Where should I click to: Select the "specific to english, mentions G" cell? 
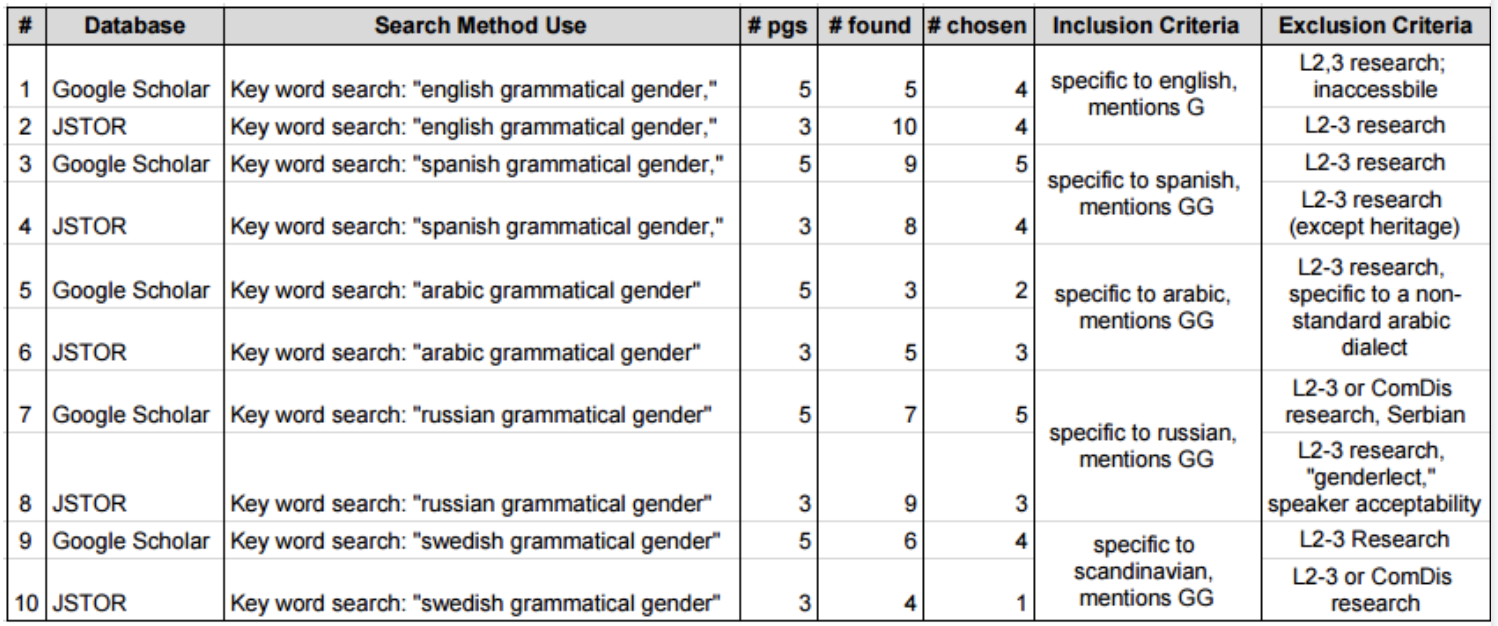(1145, 94)
